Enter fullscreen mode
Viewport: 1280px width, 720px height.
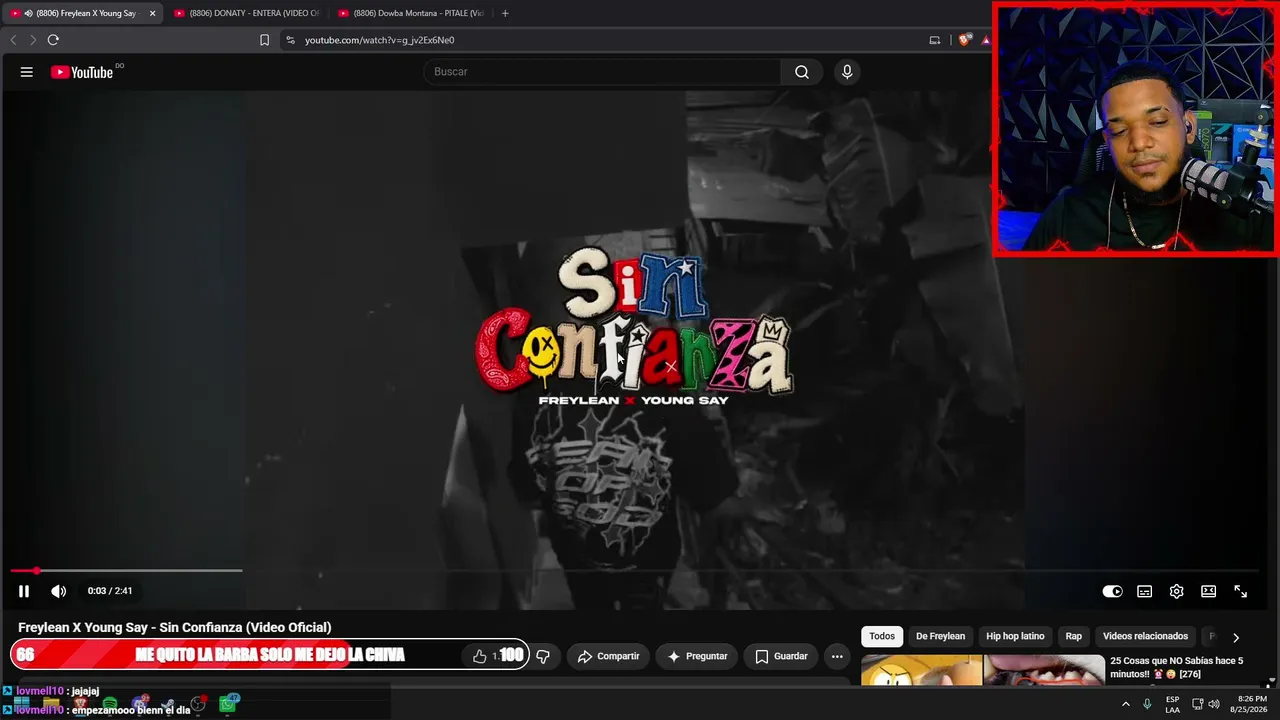(x=1241, y=591)
